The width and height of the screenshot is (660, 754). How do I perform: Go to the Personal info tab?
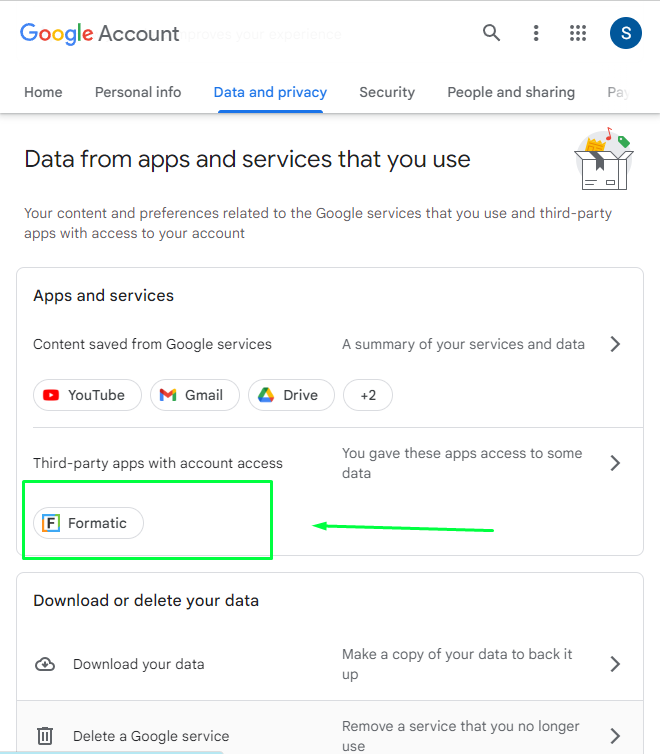tap(138, 92)
